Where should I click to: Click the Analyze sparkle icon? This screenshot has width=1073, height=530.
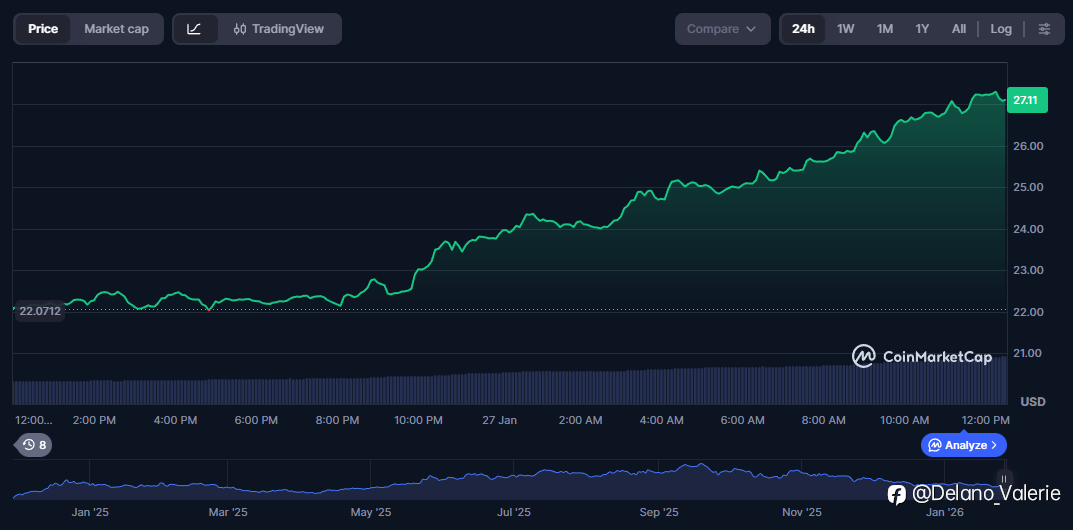[934, 445]
